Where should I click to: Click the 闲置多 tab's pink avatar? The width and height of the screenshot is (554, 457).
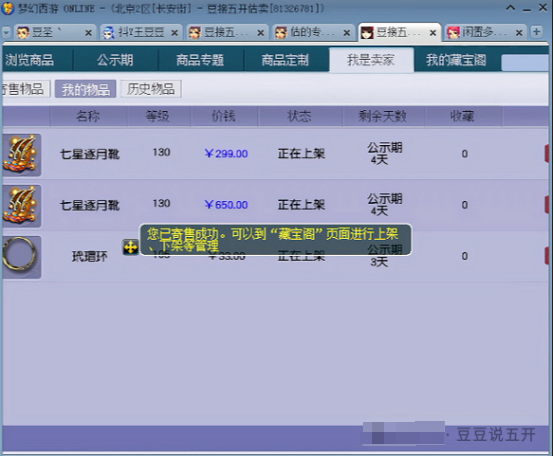[x=453, y=33]
